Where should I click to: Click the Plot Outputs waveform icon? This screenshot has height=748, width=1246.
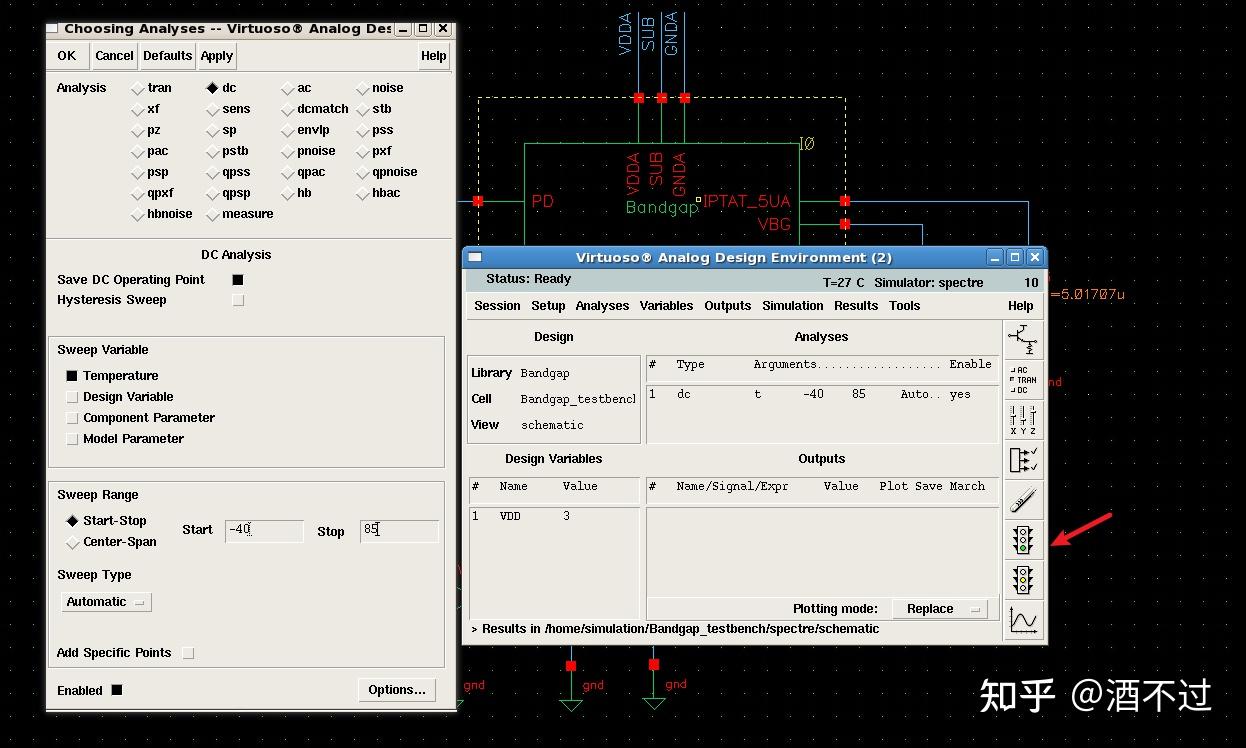coord(1023,621)
